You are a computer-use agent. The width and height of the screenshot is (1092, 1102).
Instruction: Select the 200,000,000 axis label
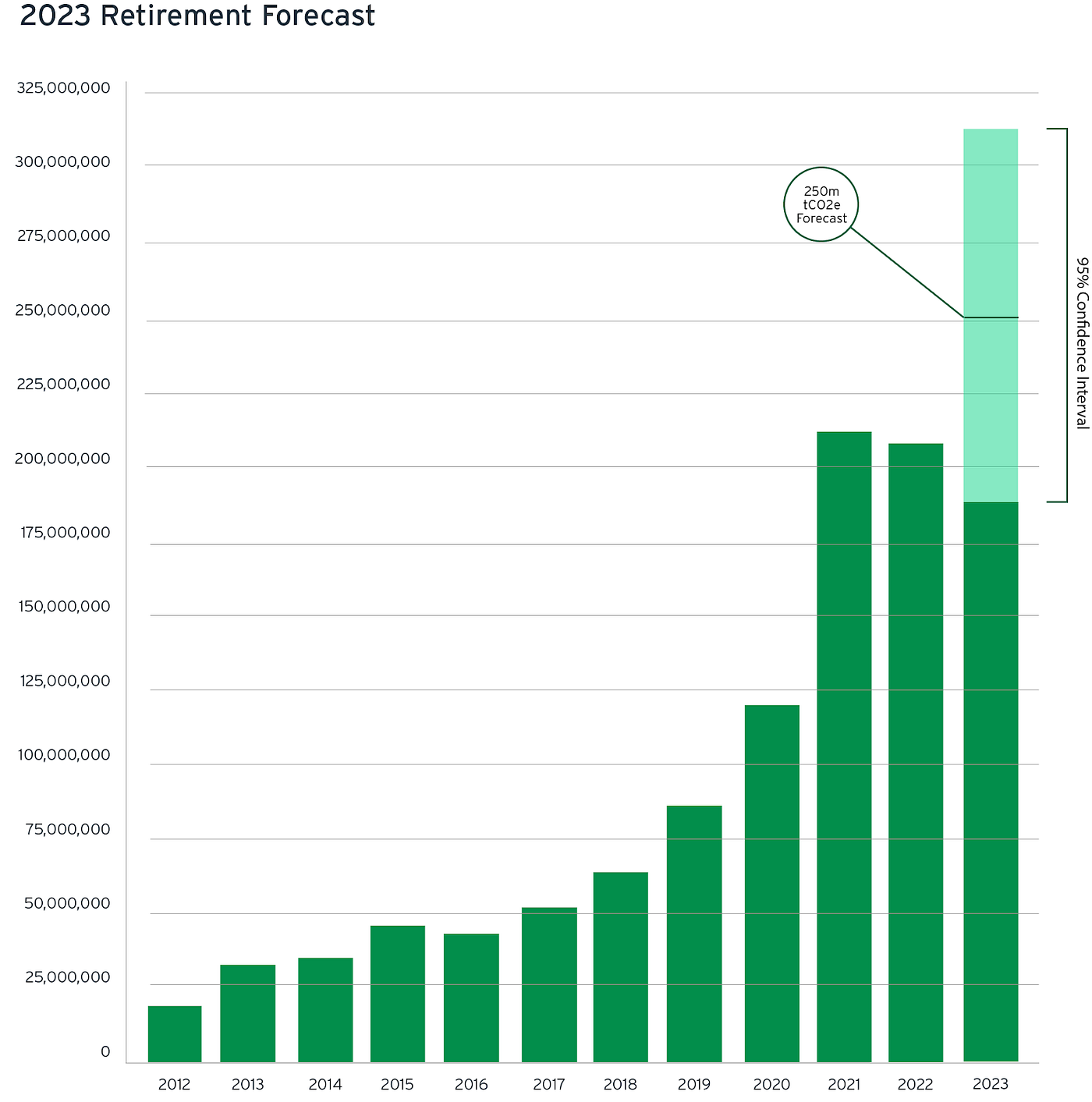pyautogui.click(x=62, y=459)
